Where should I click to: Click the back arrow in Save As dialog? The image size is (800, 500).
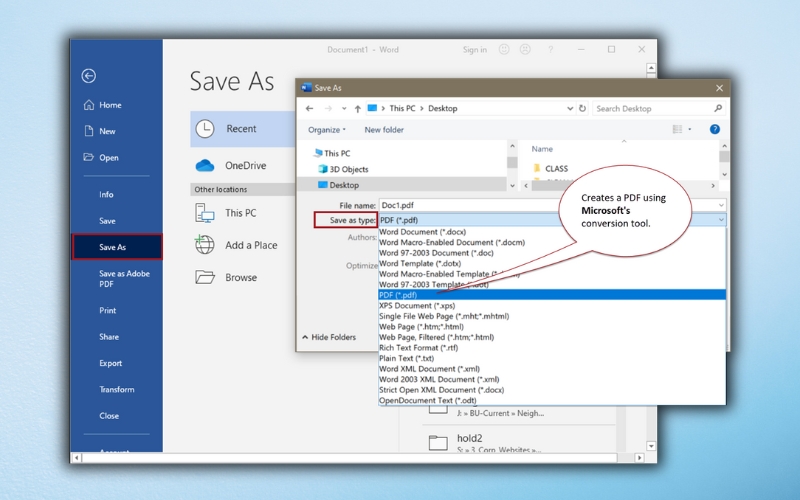click(309, 108)
